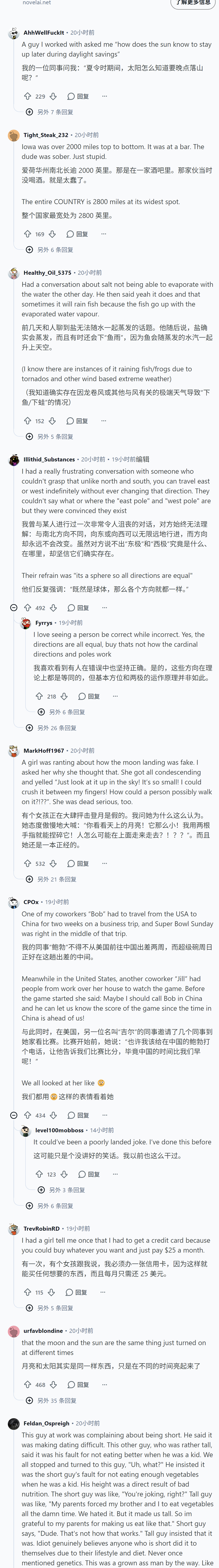
Task: Downvote Tight_Steak_232's Iowa comment
Action: click(x=52, y=234)
